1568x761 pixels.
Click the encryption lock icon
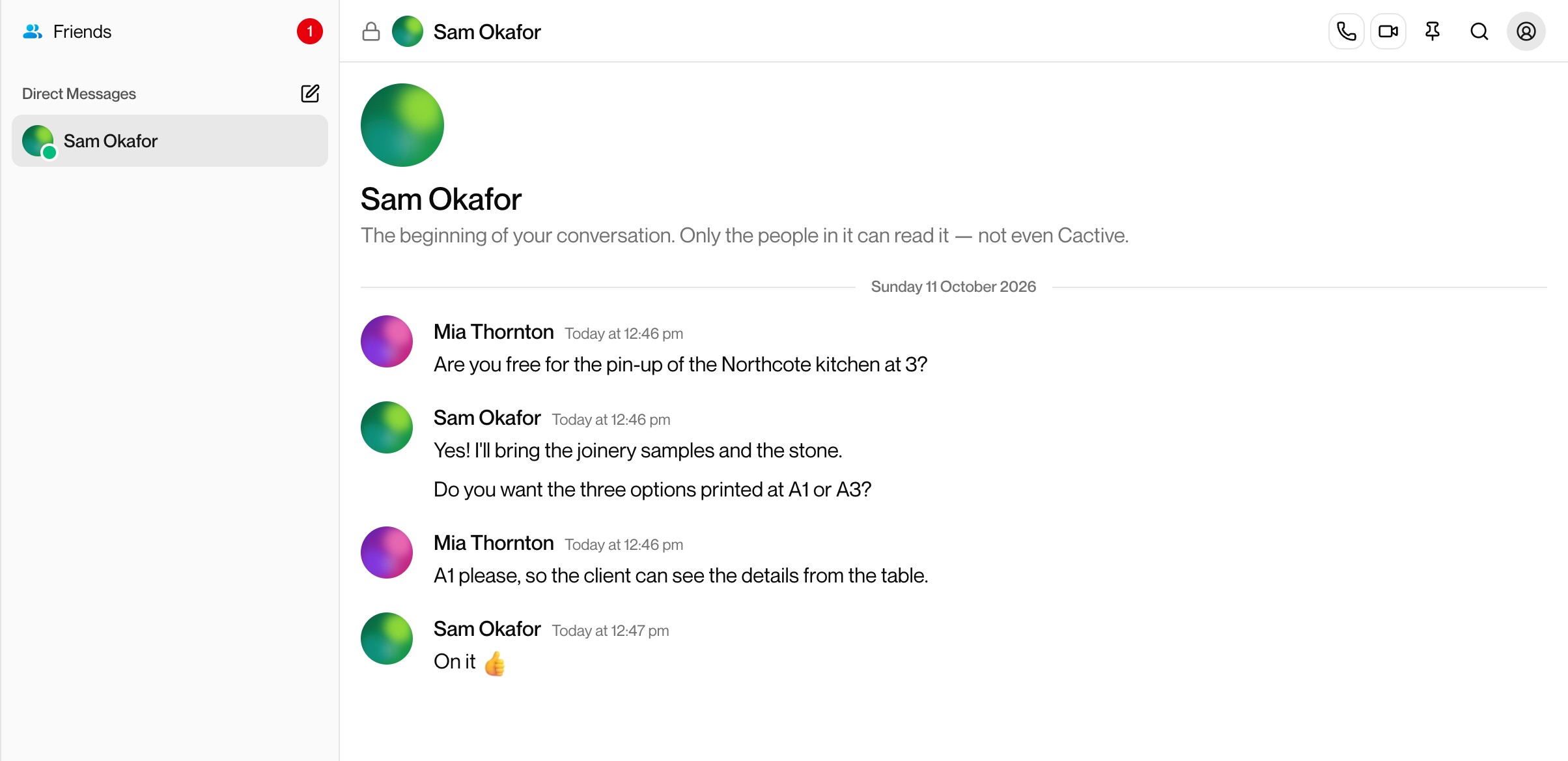[371, 31]
